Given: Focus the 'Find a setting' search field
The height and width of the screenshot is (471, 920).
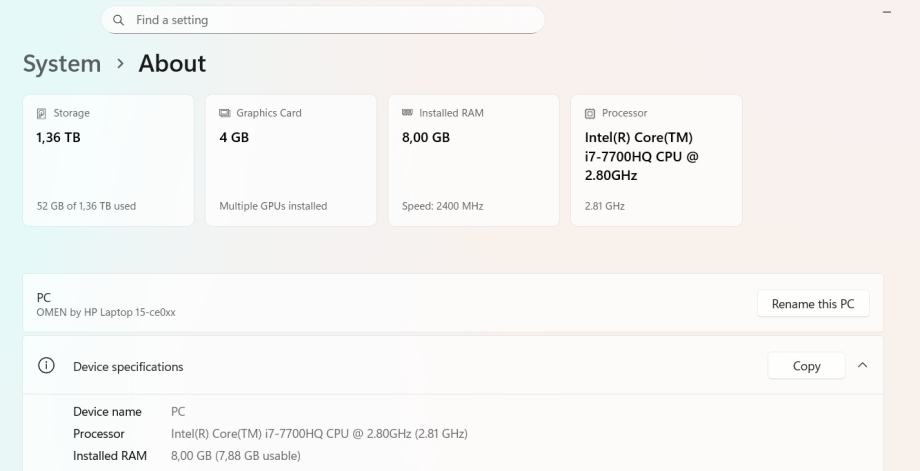Looking at the screenshot, I should click(330, 20).
